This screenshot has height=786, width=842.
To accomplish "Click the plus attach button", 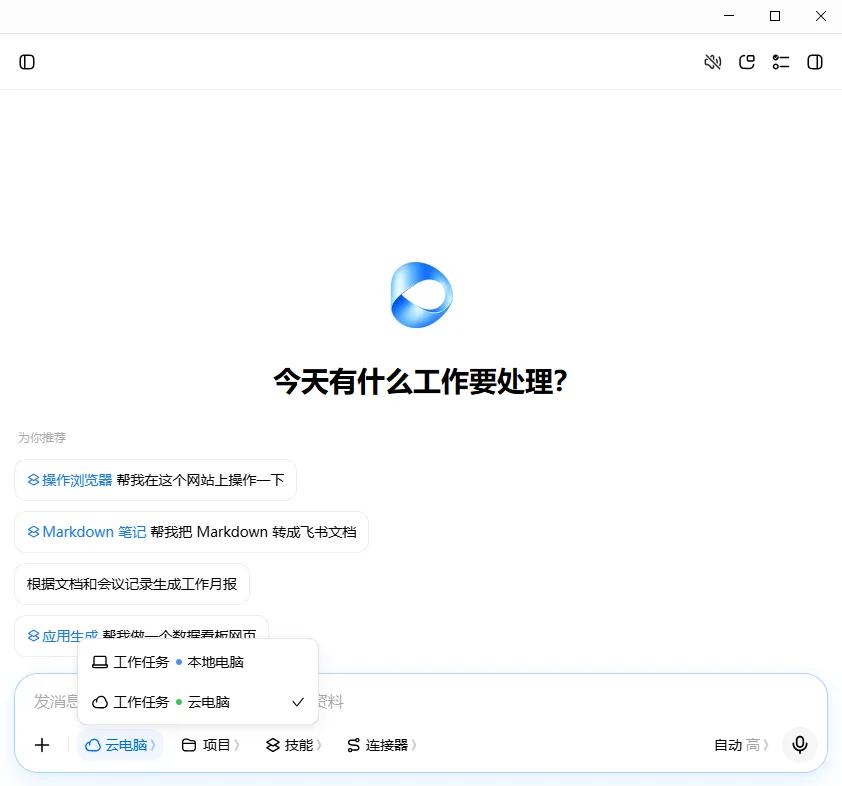I will 42,745.
